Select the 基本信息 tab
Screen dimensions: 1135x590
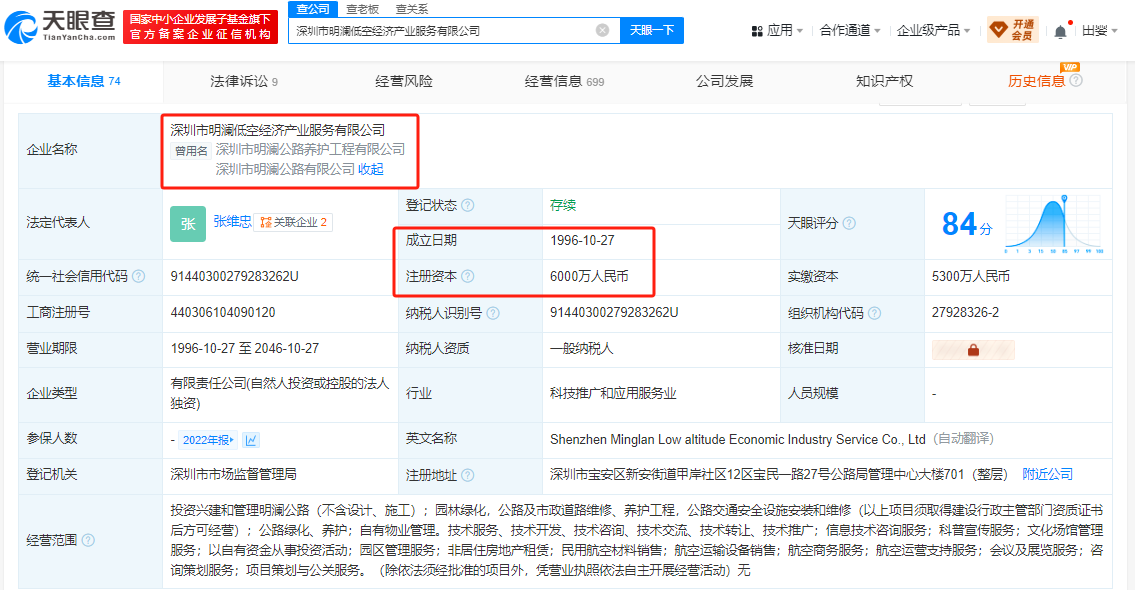pos(84,81)
